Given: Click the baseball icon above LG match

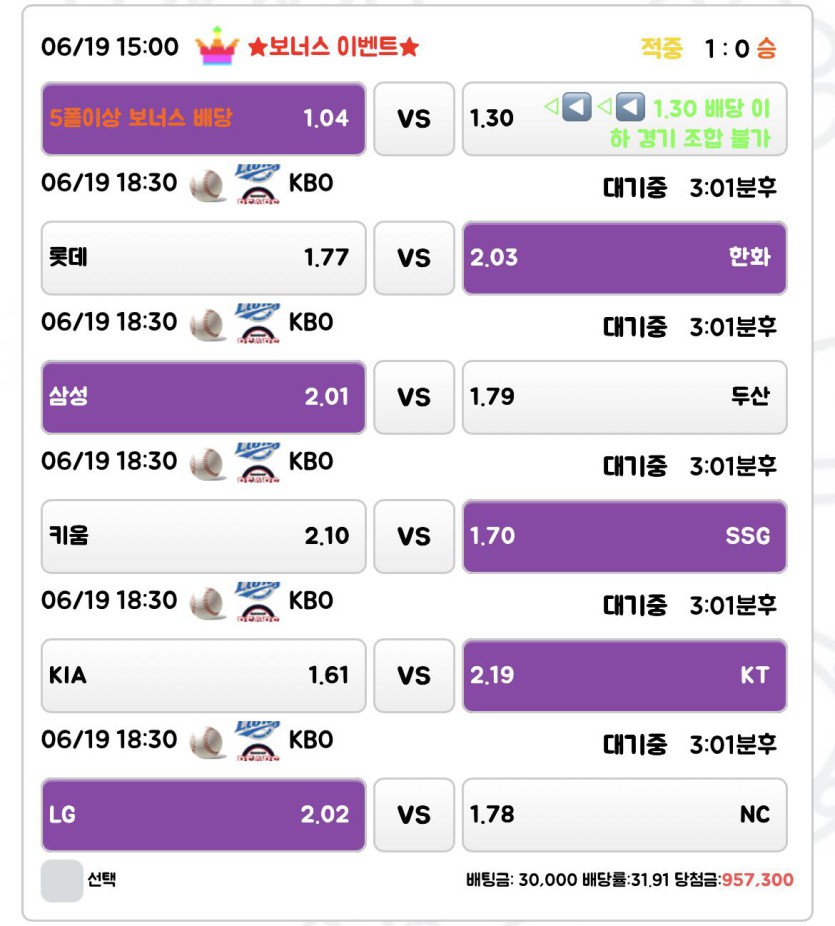Looking at the screenshot, I should pyautogui.click(x=207, y=741).
